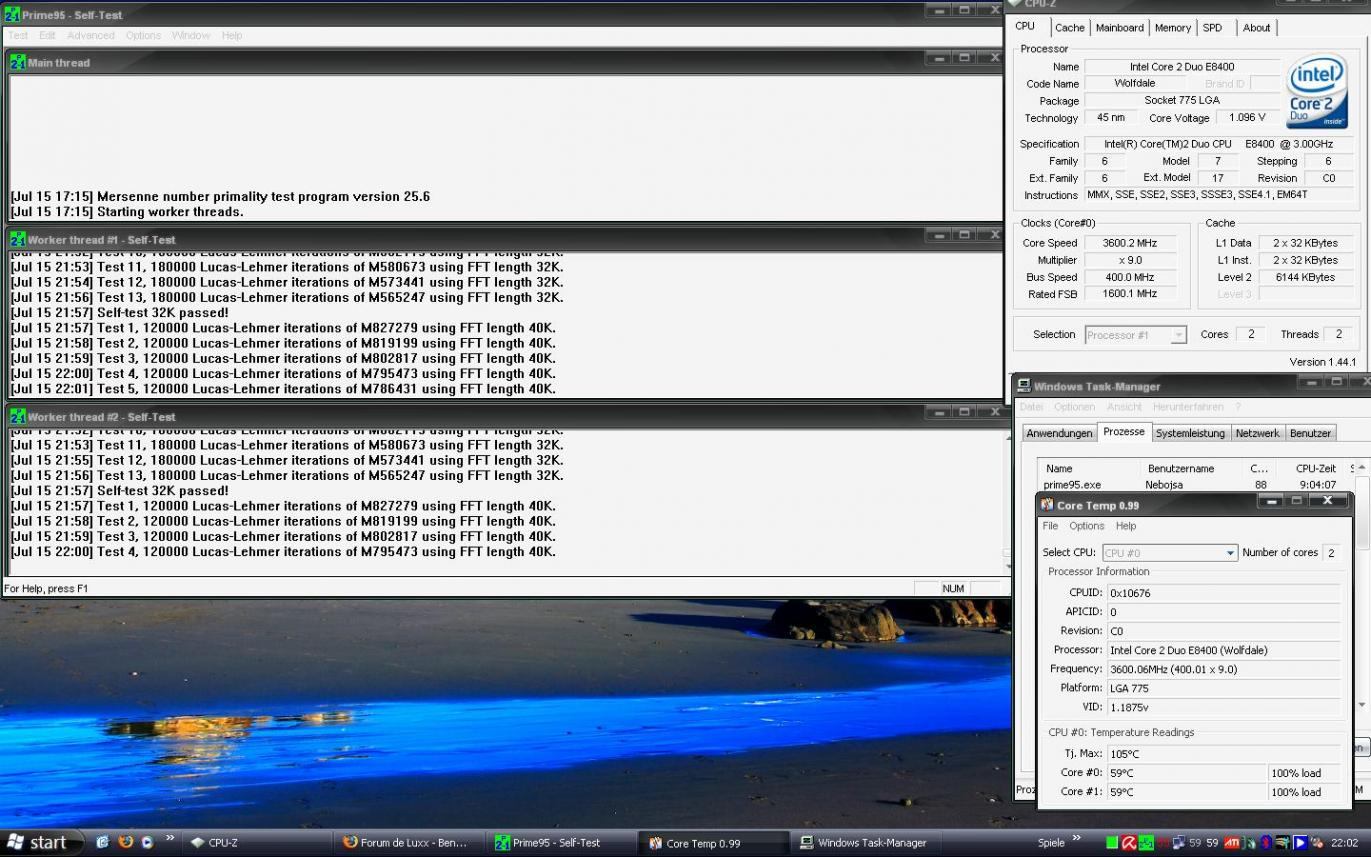Expand the Spiele toolbar overflow chevron
The image size is (1371, 857).
[1077, 837]
